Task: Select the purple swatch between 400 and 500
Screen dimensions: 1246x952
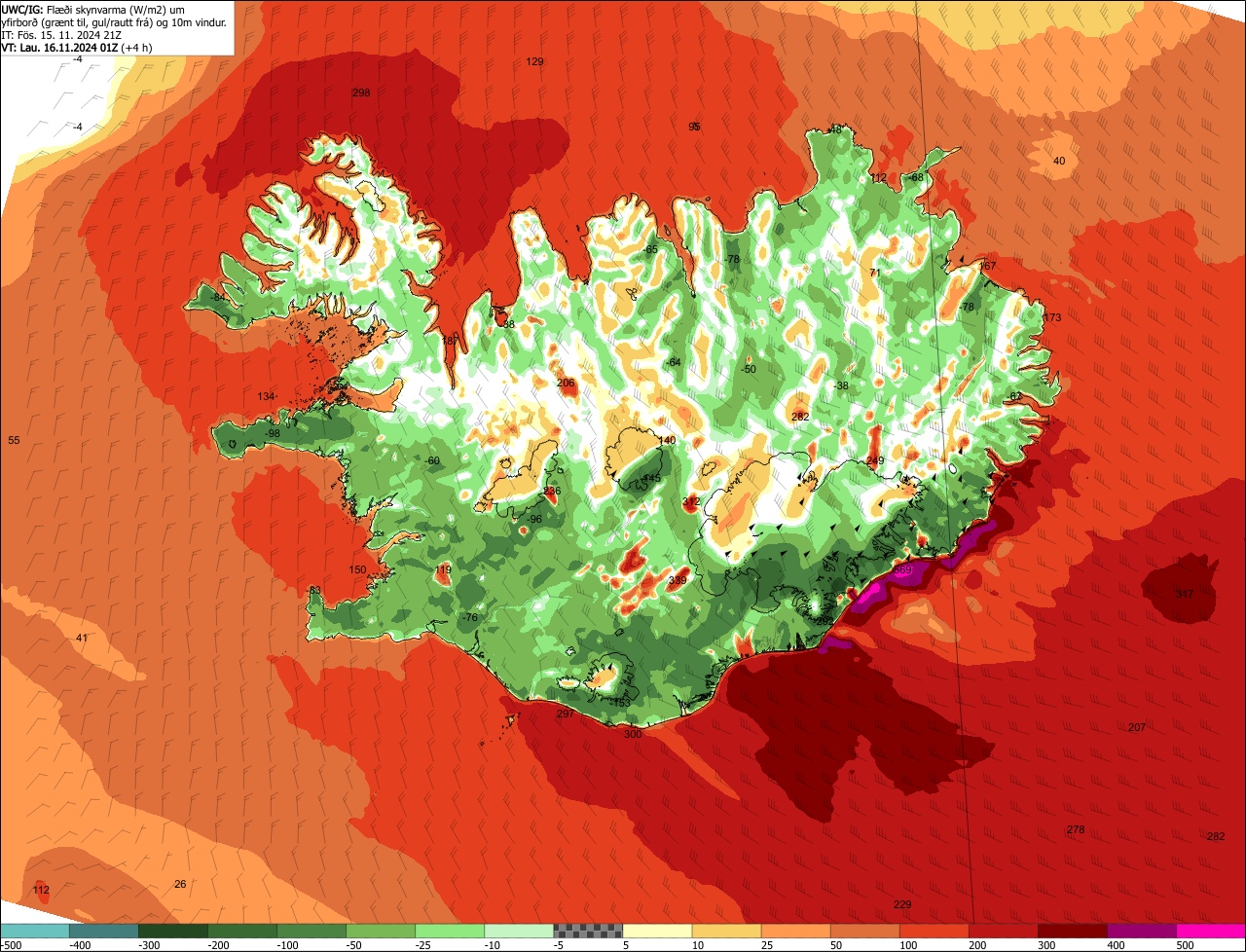Action: tap(1141, 931)
